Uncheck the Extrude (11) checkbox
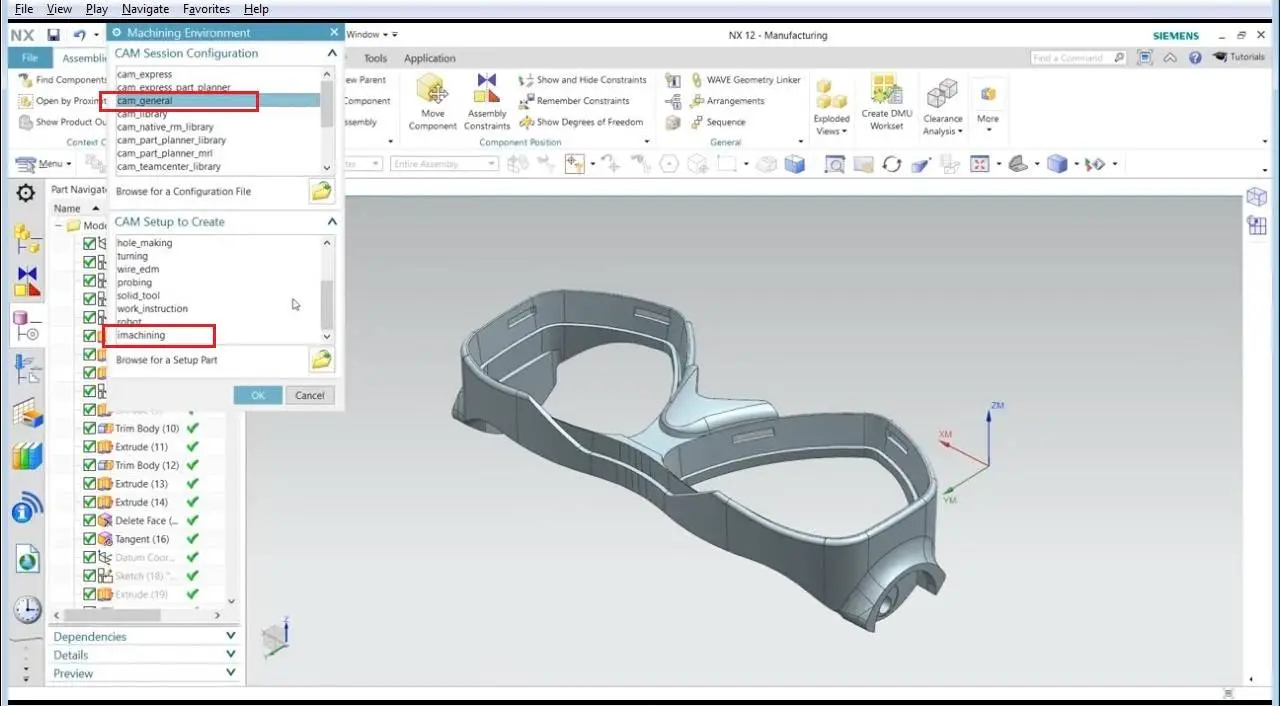Image resolution: width=1280 pixels, height=706 pixels. coord(90,447)
